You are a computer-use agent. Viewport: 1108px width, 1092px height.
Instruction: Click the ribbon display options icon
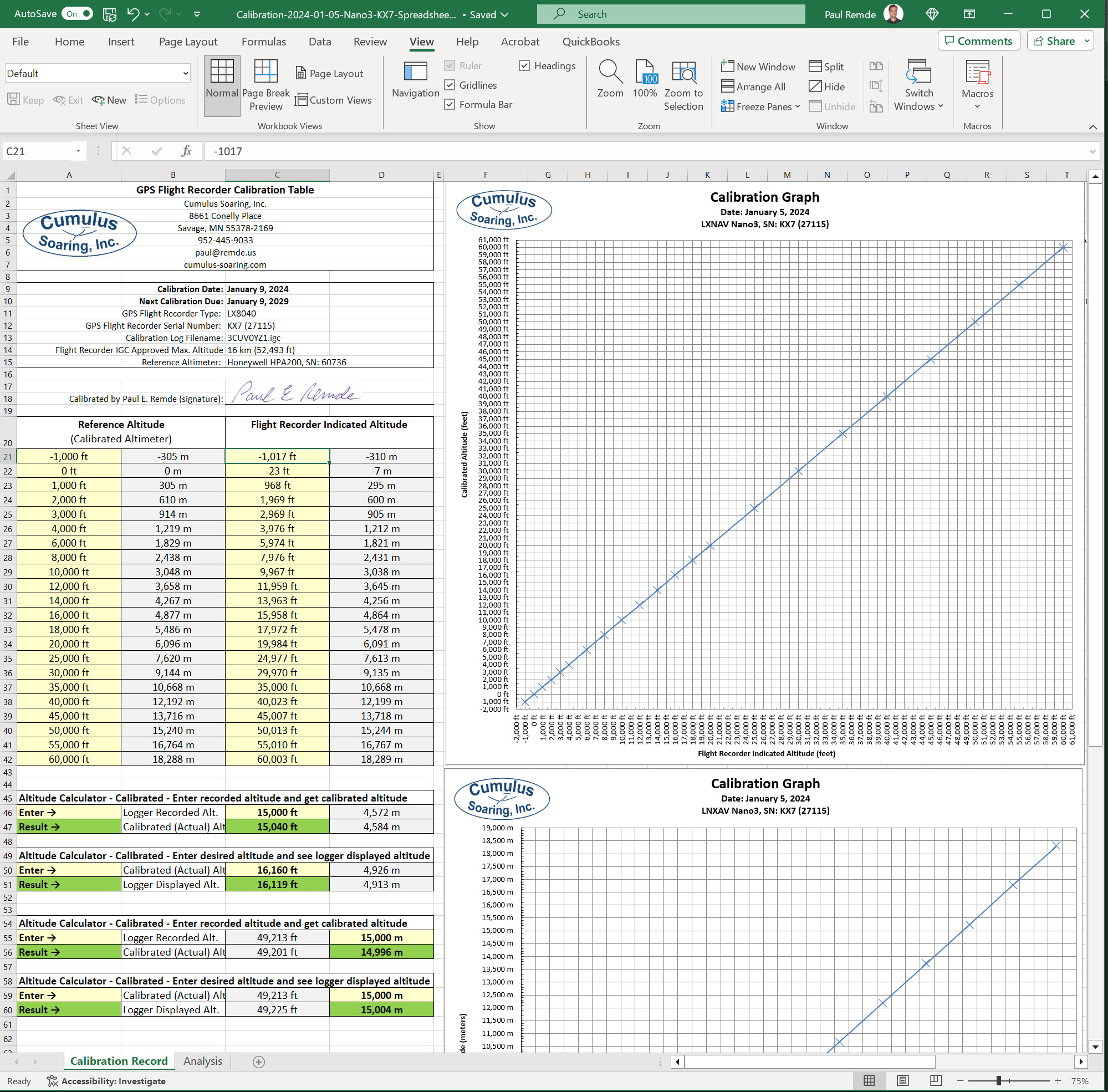[969, 14]
